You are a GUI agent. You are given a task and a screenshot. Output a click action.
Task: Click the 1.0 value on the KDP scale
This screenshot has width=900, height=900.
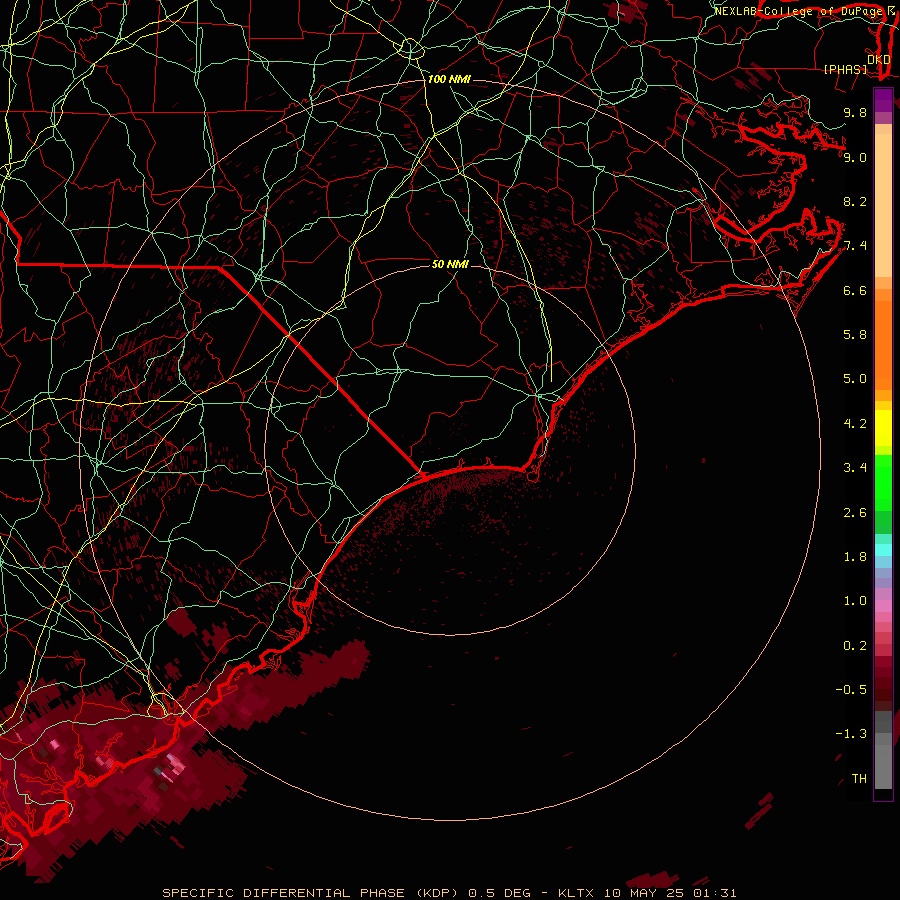point(855,601)
